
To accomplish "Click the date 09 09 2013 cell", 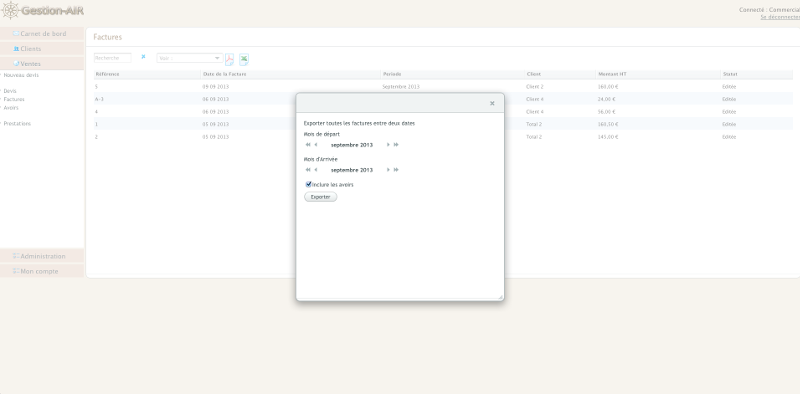I will tap(215, 87).
